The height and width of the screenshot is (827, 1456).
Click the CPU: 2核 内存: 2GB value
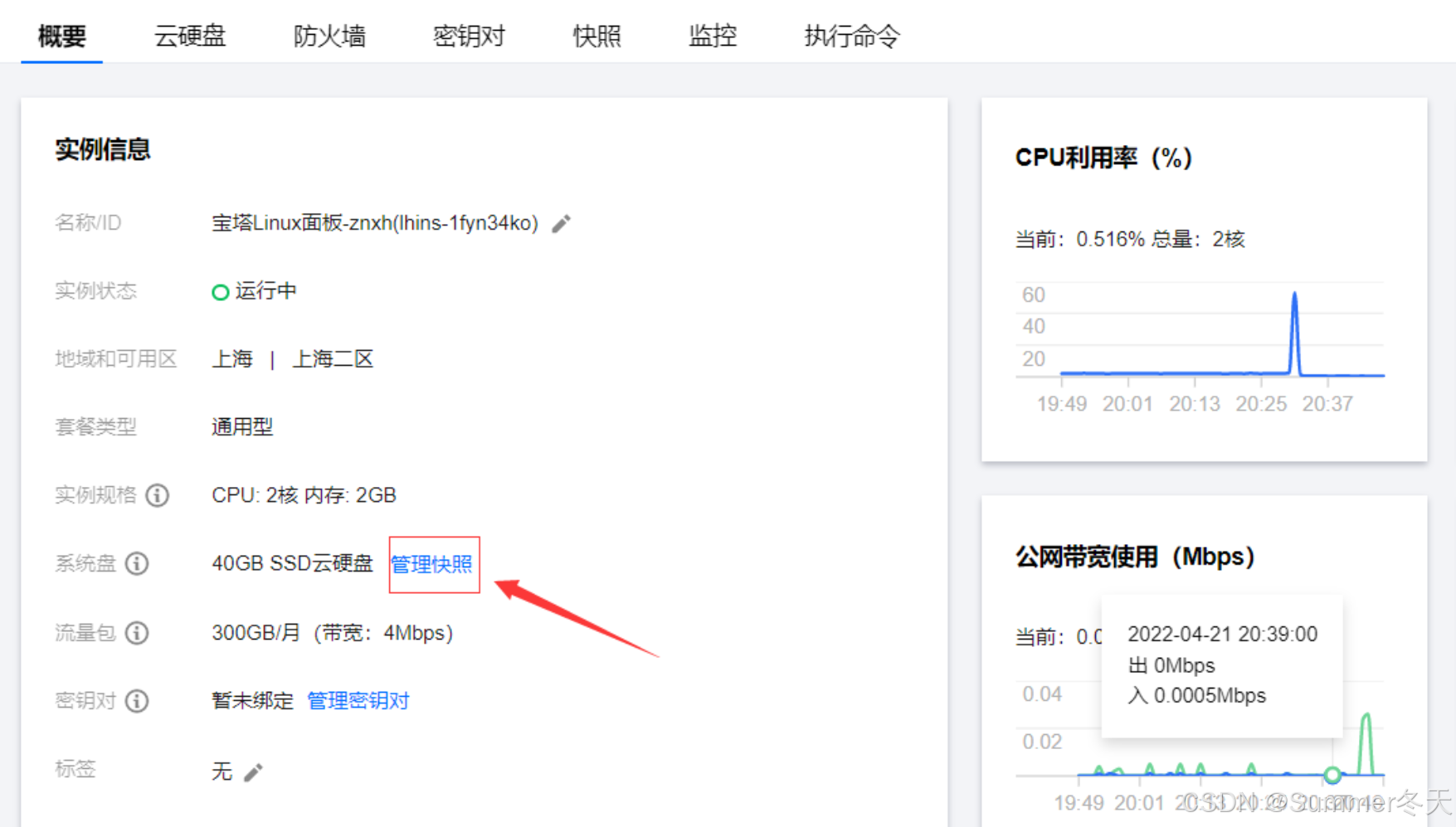(304, 495)
